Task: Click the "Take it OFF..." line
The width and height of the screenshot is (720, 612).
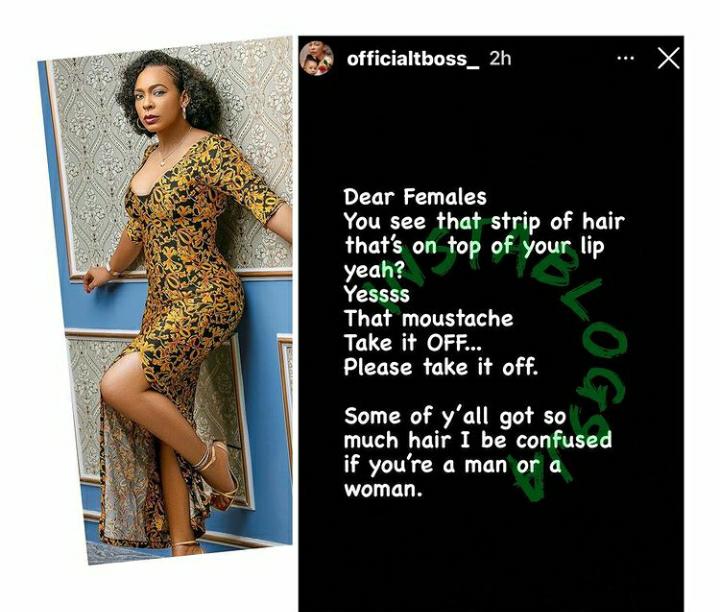Action: click(413, 343)
